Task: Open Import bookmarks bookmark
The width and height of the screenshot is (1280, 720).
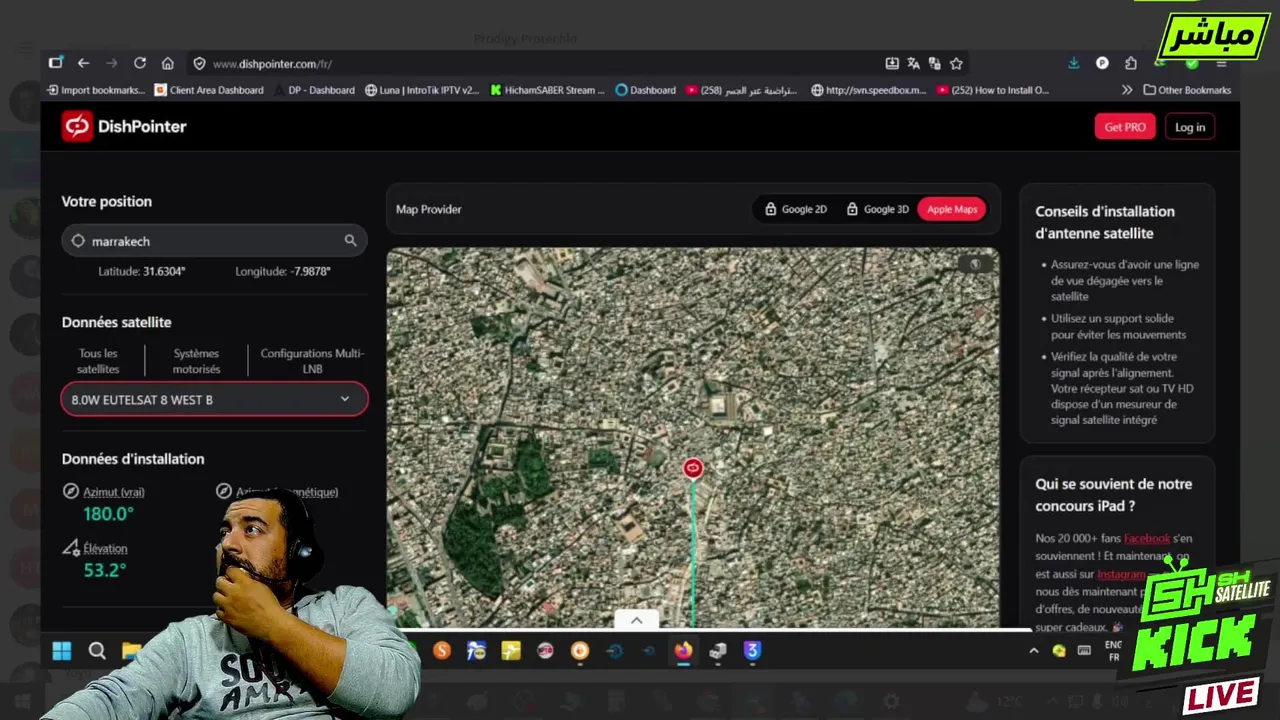Action: 96,90
